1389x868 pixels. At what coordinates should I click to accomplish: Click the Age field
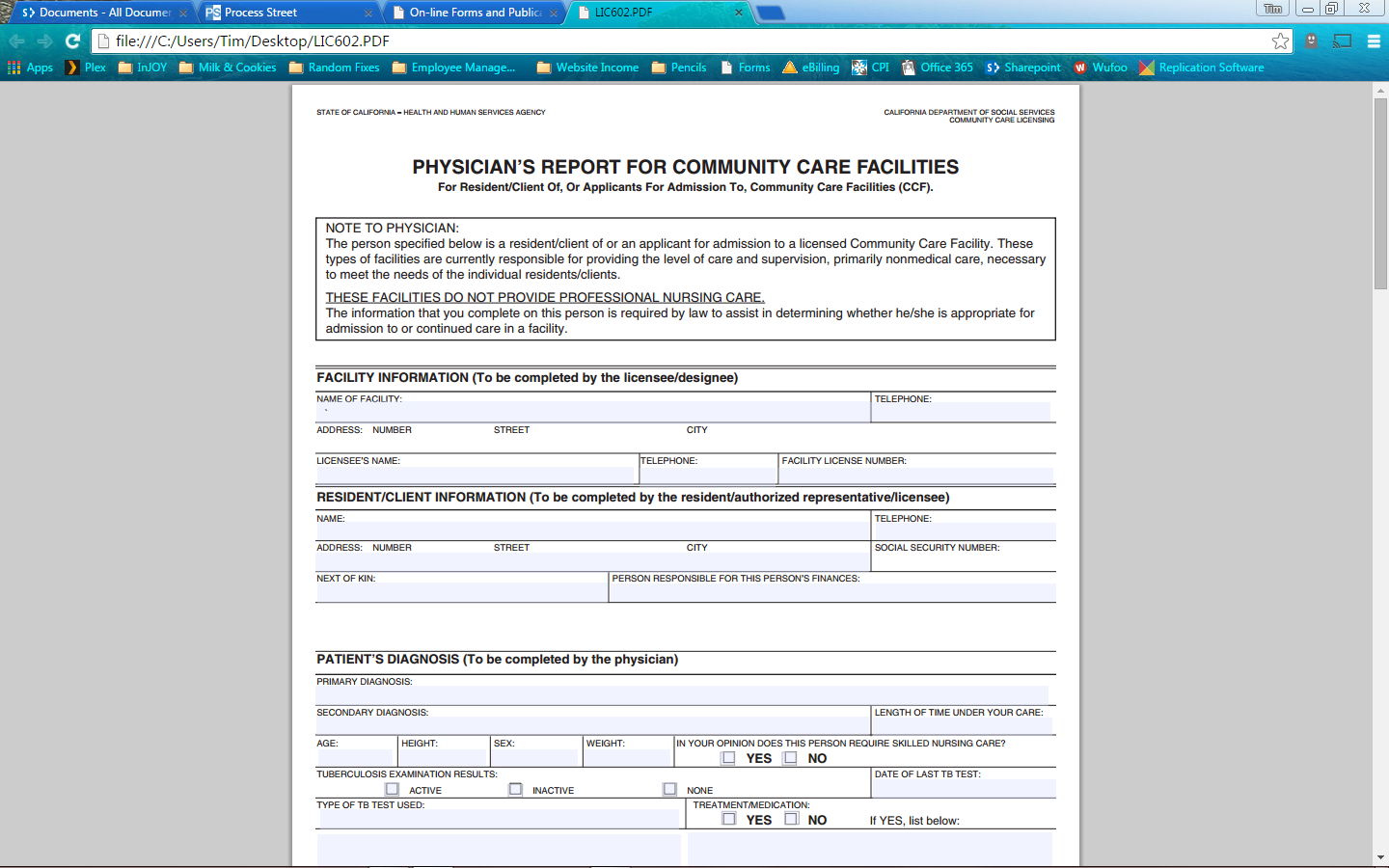tap(356, 757)
